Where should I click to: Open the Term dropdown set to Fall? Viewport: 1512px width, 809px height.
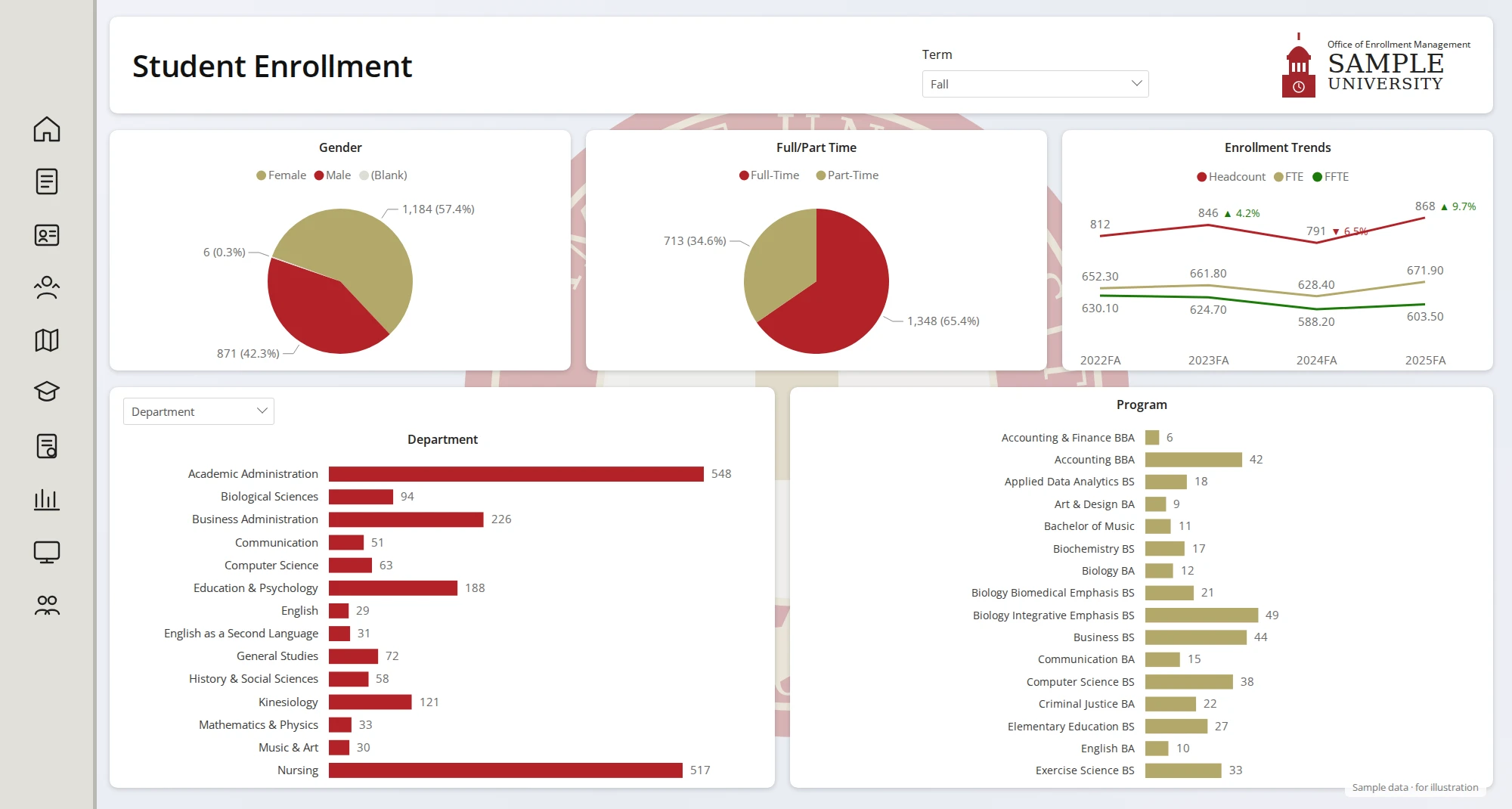[x=1035, y=84]
